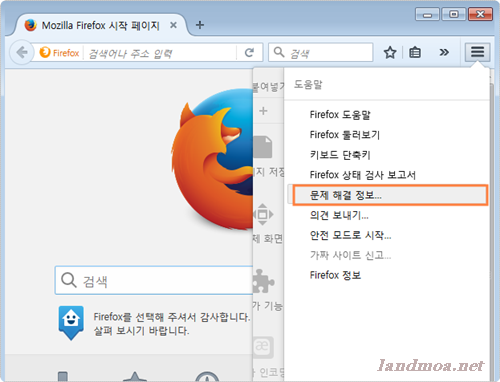The width and height of the screenshot is (500, 382).
Task: Click the dimmed add-ons puzzle icon
Action: [x=263, y=281]
